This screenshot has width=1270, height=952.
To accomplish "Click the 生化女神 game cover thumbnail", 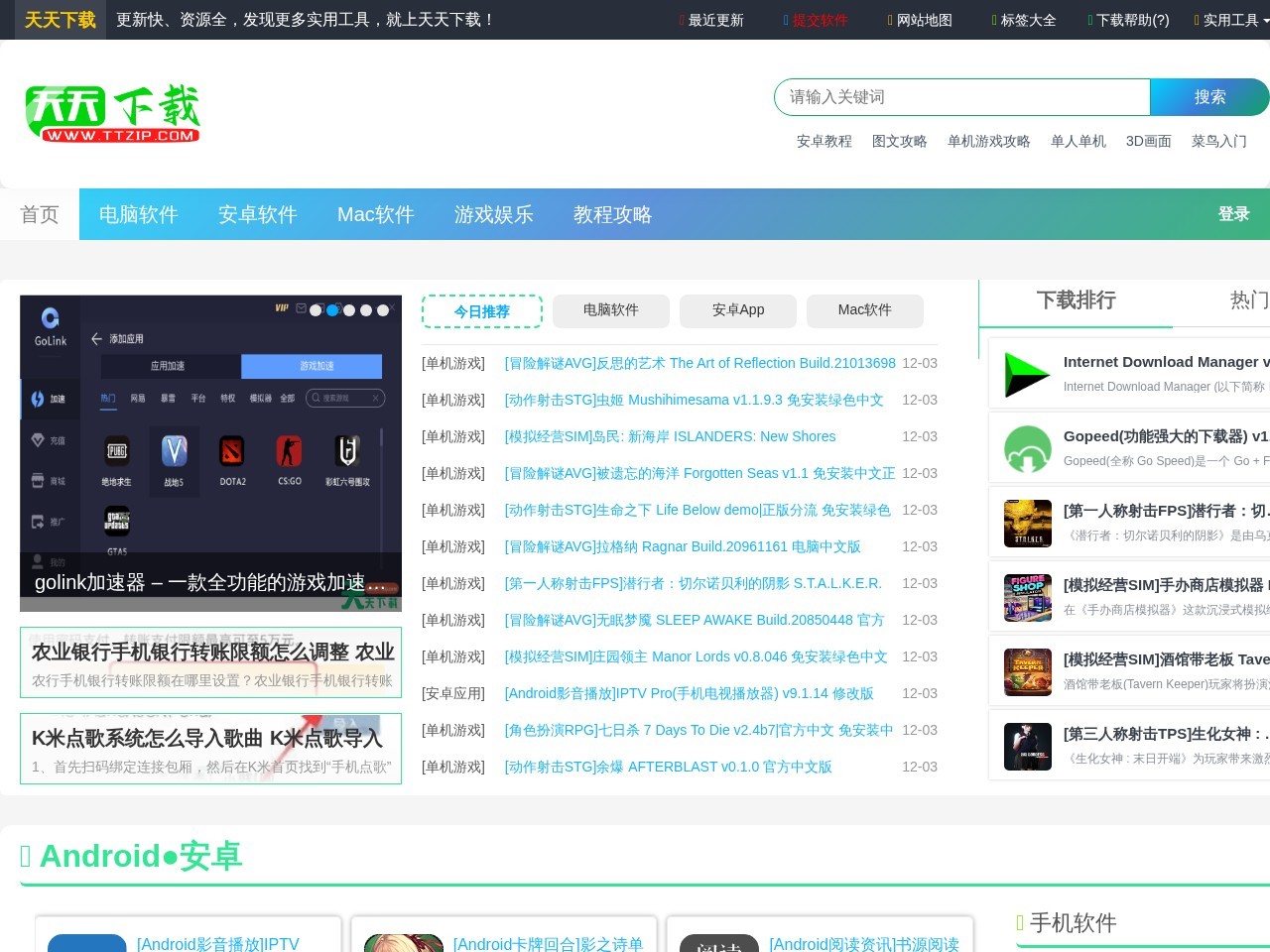I will pyautogui.click(x=1027, y=746).
